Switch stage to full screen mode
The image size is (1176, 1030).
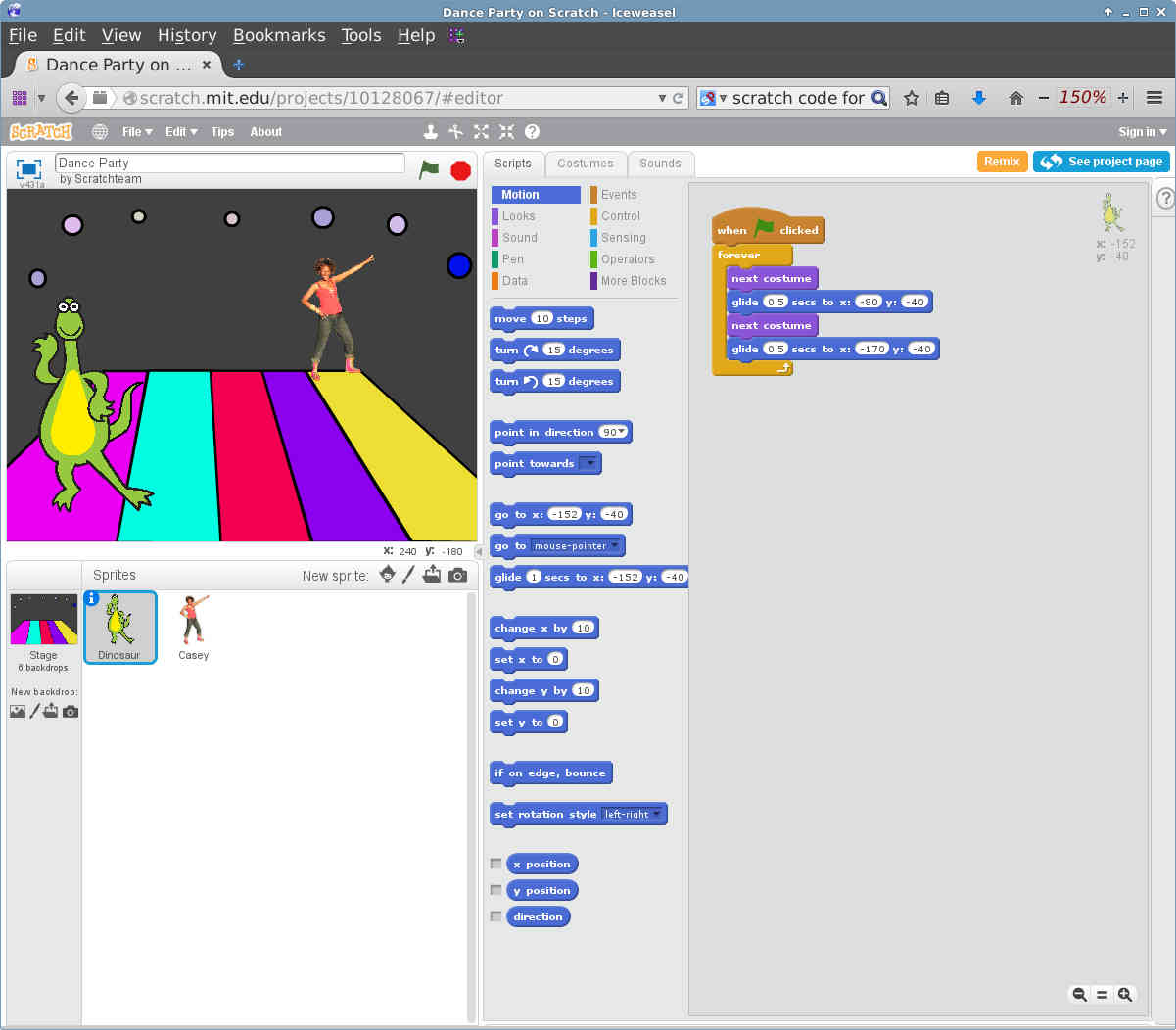coord(29,168)
